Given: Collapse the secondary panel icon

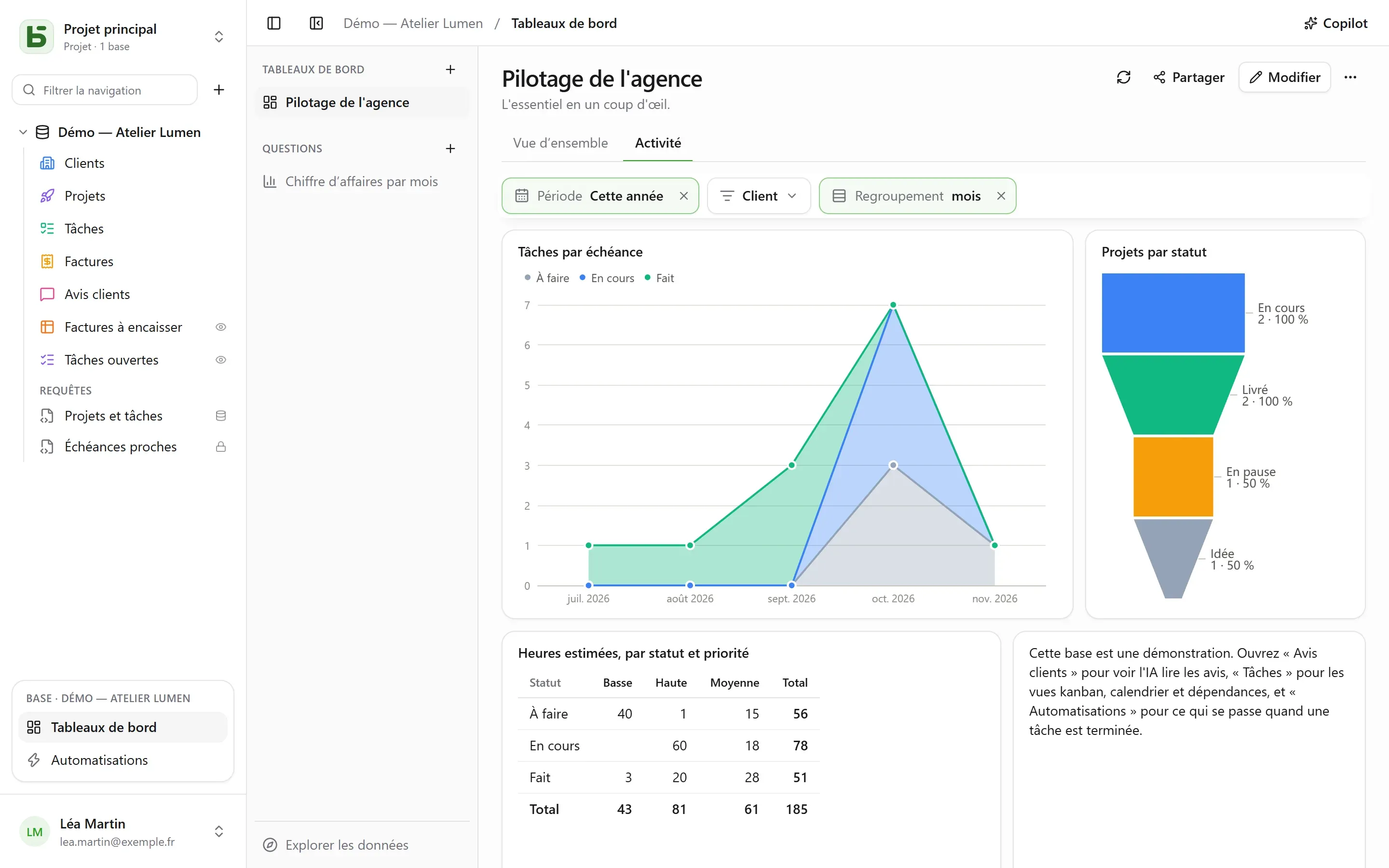Looking at the screenshot, I should coord(316,23).
